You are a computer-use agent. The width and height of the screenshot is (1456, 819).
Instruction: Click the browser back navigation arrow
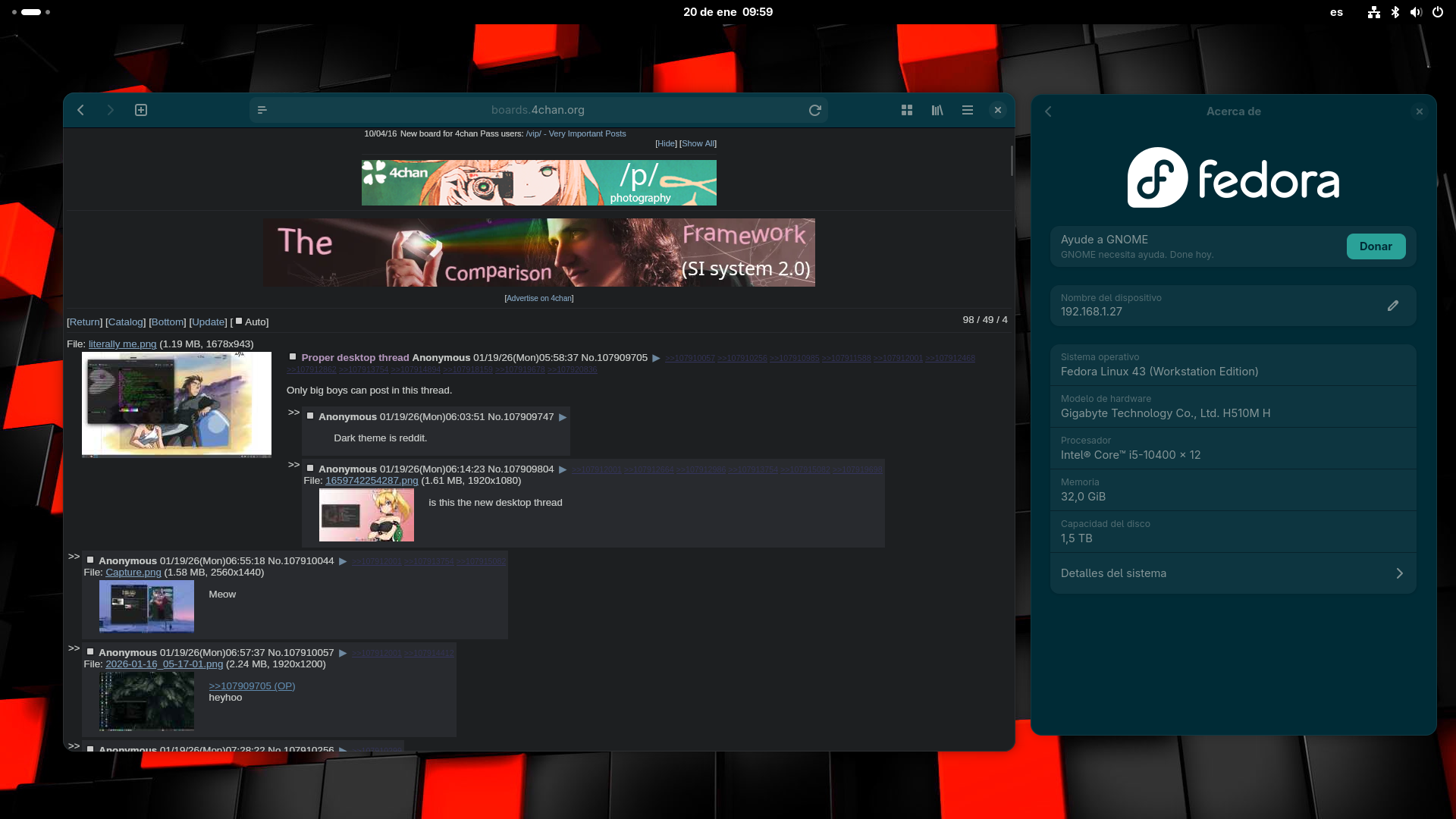pyautogui.click(x=80, y=110)
